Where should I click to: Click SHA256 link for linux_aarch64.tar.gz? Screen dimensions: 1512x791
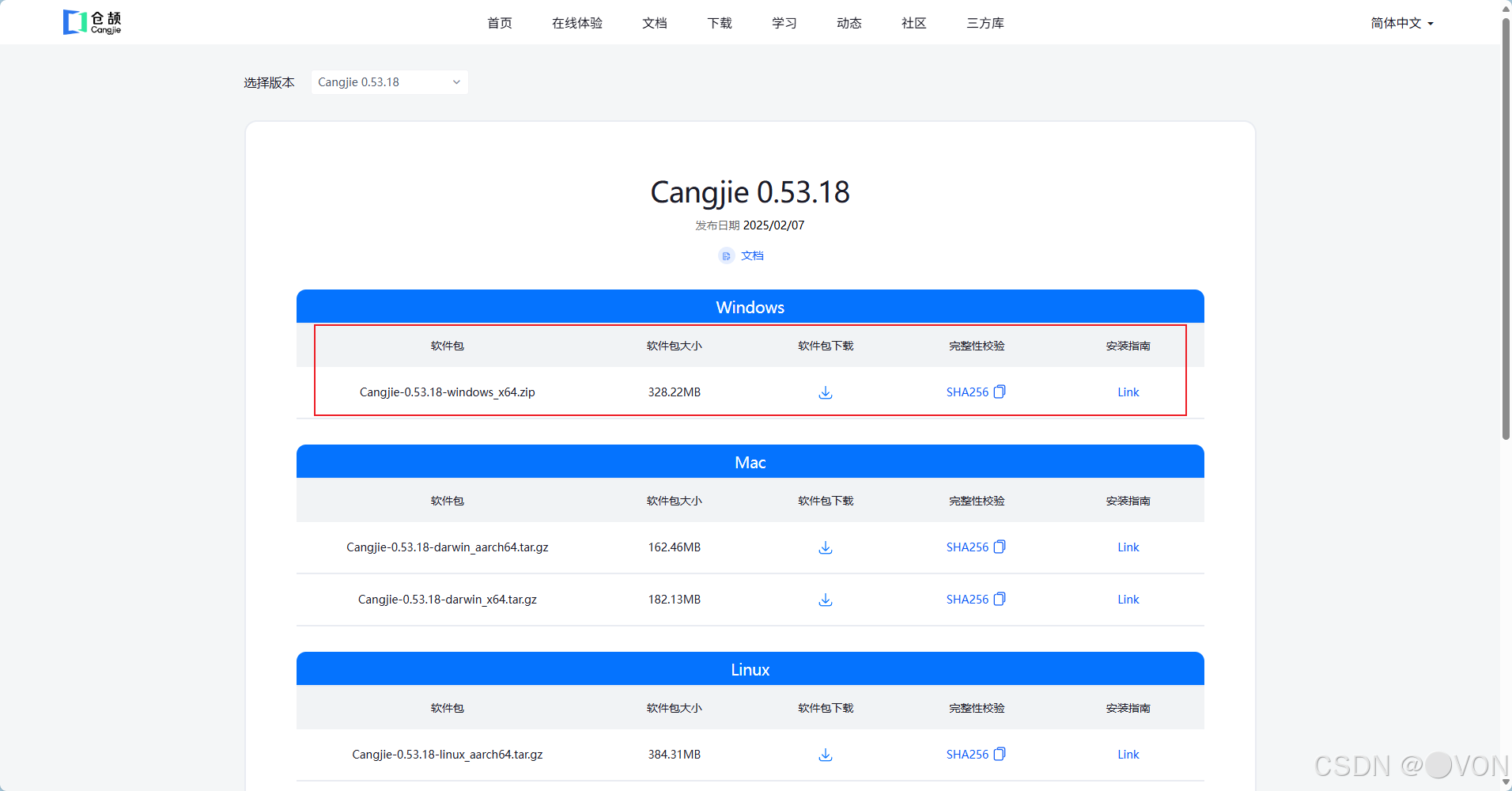pyautogui.click(x=967, y=755)
